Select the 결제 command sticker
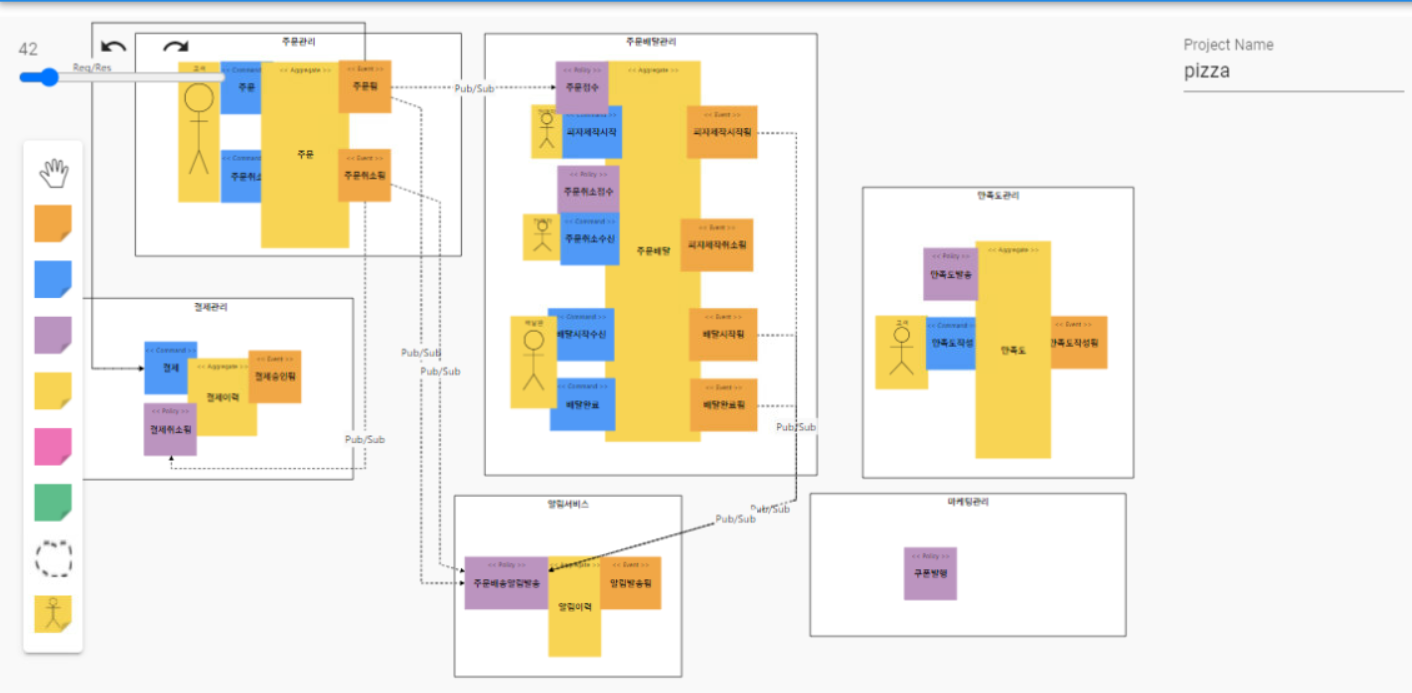The height and width of the screenshot is (693, 1412). tap(170, 367)
